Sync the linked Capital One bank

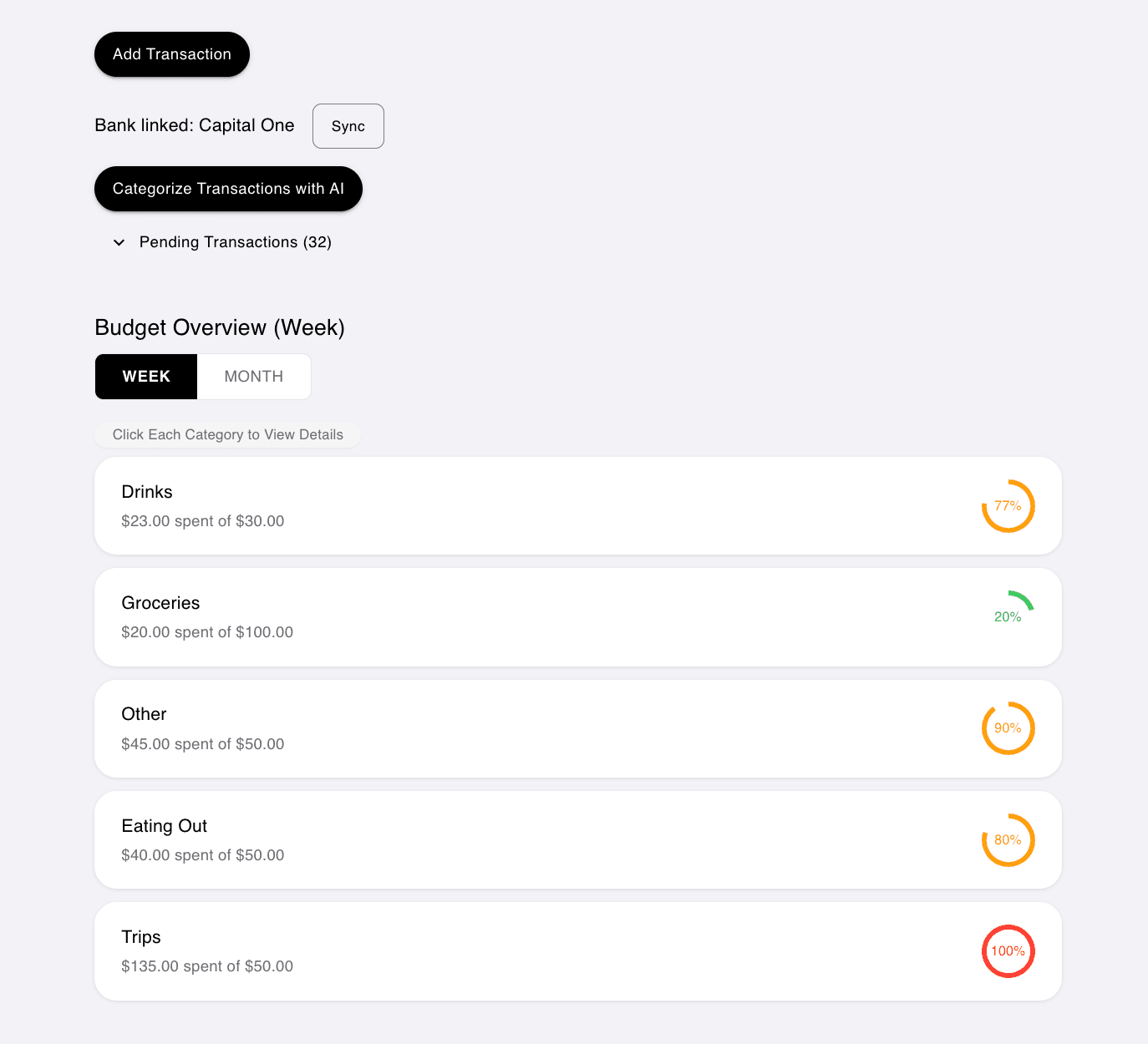[x=348, y=126]
